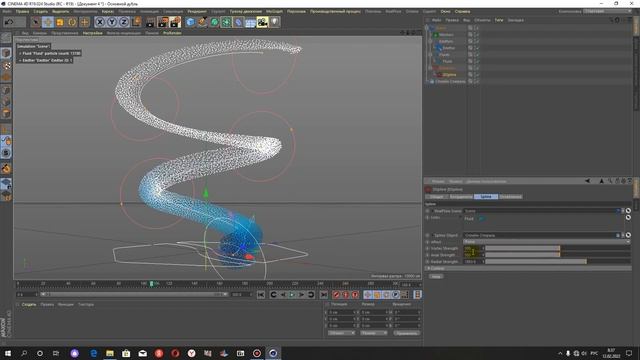Toggle the Z axis lock

click(x=124, y=22)
